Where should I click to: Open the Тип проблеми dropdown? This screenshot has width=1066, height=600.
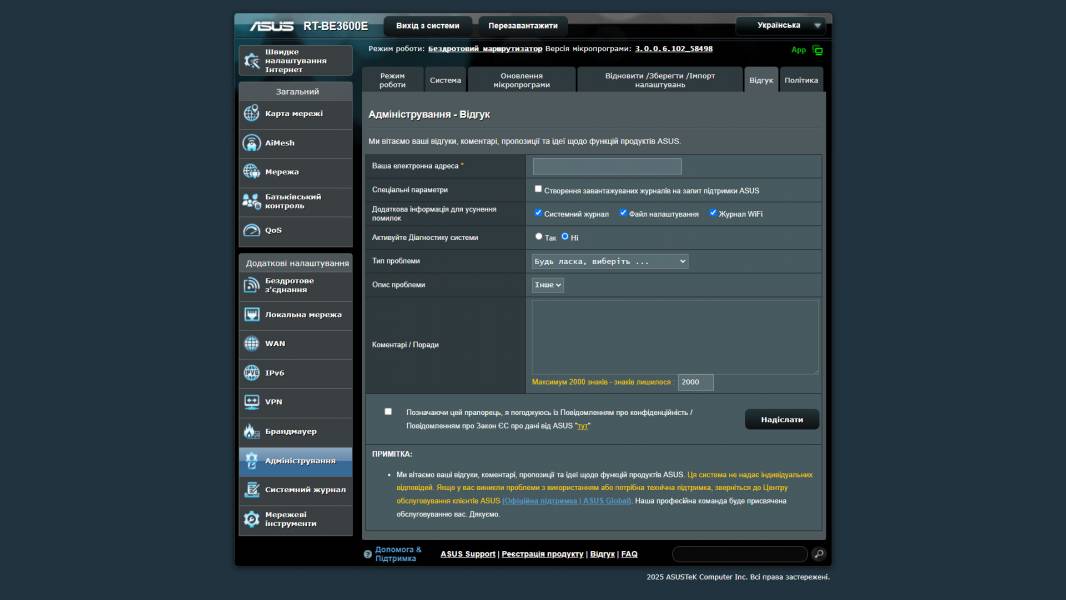click(x=610, y=262)
